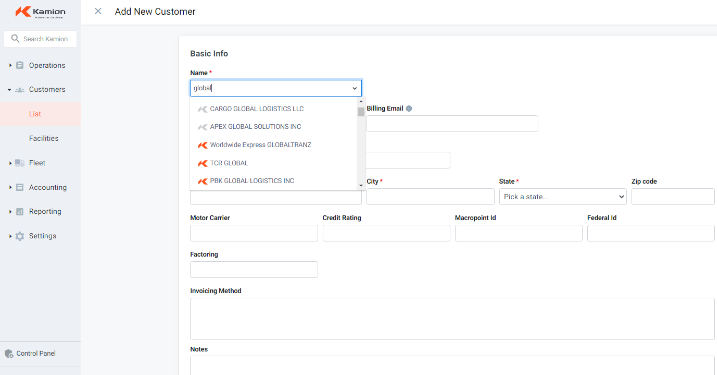Screen dimensions: 717x375
Task: Click the Federal Id input field
Action: click(x=651, y=233)
